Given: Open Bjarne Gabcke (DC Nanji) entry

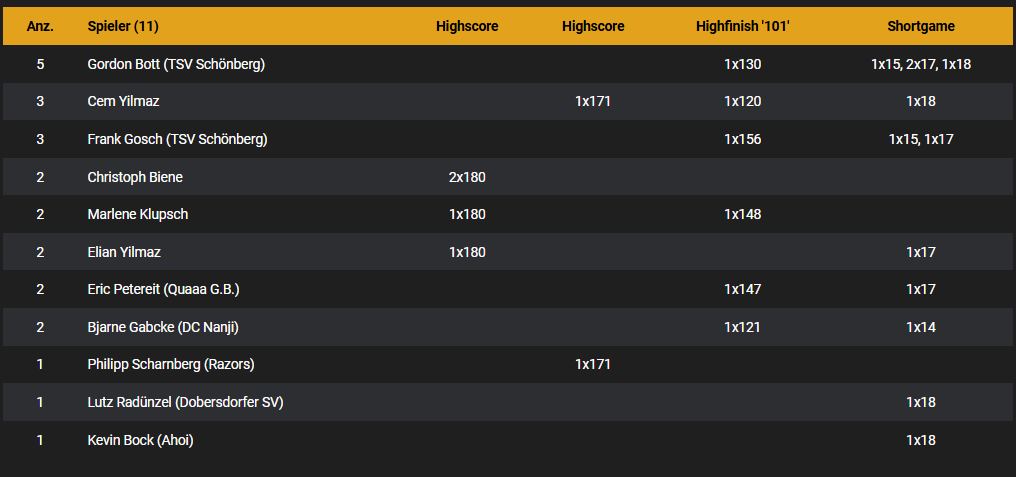Looking at the screenshot, I should (163, 327).
